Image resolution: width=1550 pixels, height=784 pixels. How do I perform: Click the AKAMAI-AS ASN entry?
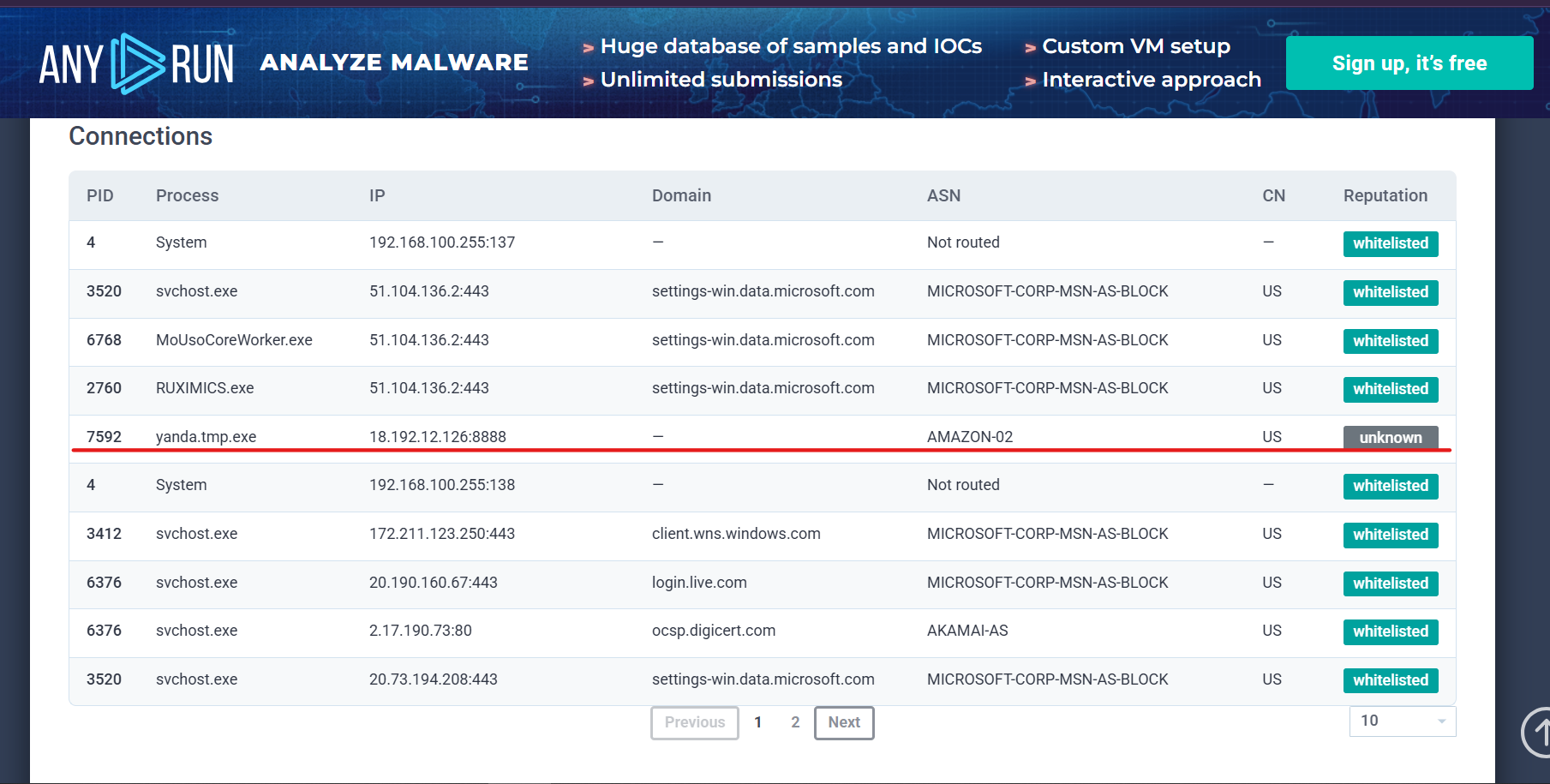point(967,631)
